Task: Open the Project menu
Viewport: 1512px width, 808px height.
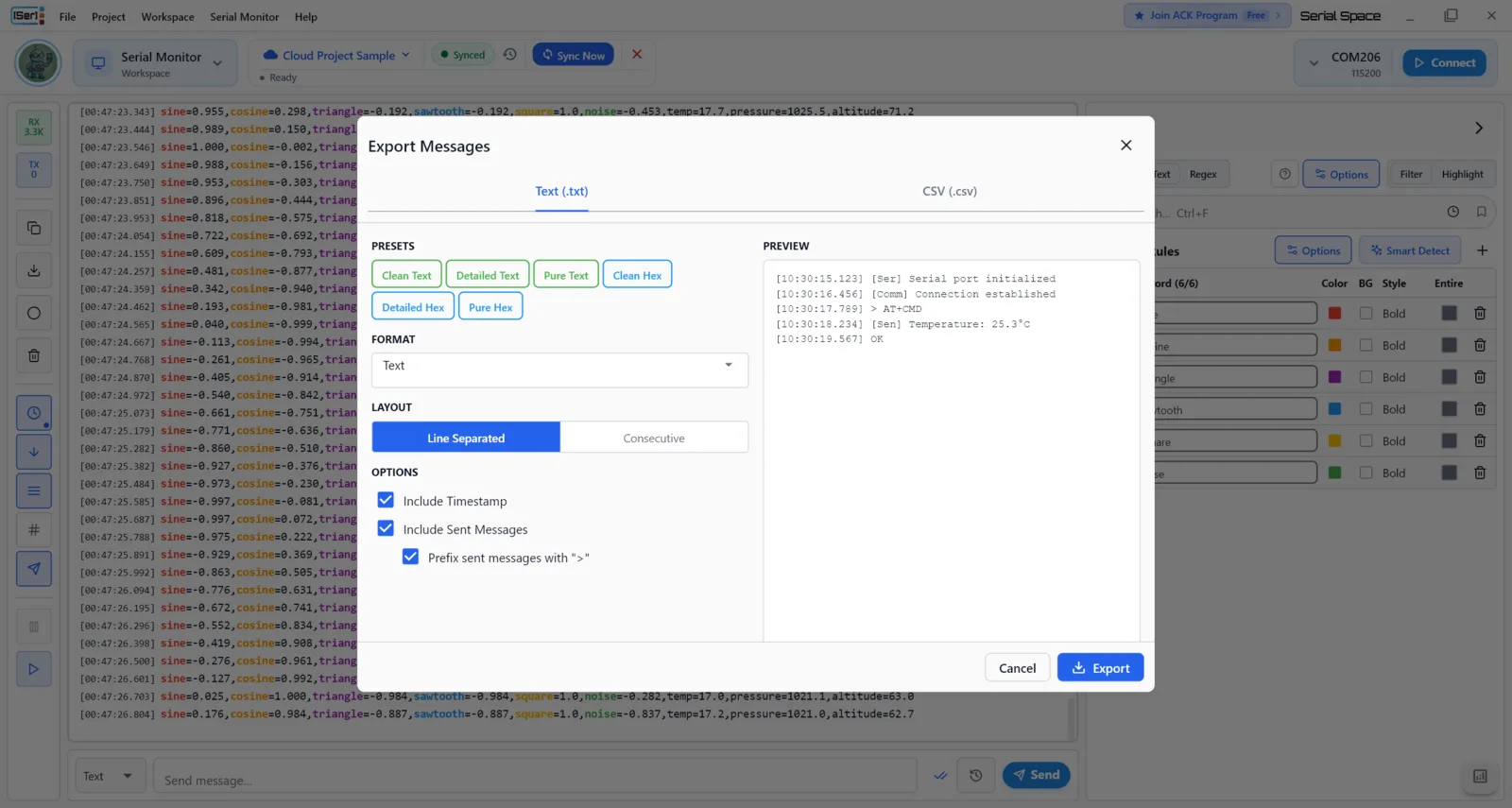Action: coord(109,16)
